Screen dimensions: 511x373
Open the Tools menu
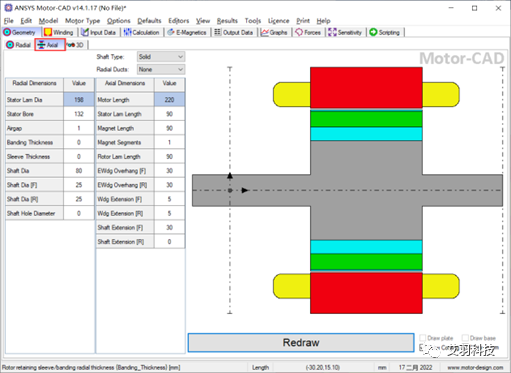click(x=253, y=21)
